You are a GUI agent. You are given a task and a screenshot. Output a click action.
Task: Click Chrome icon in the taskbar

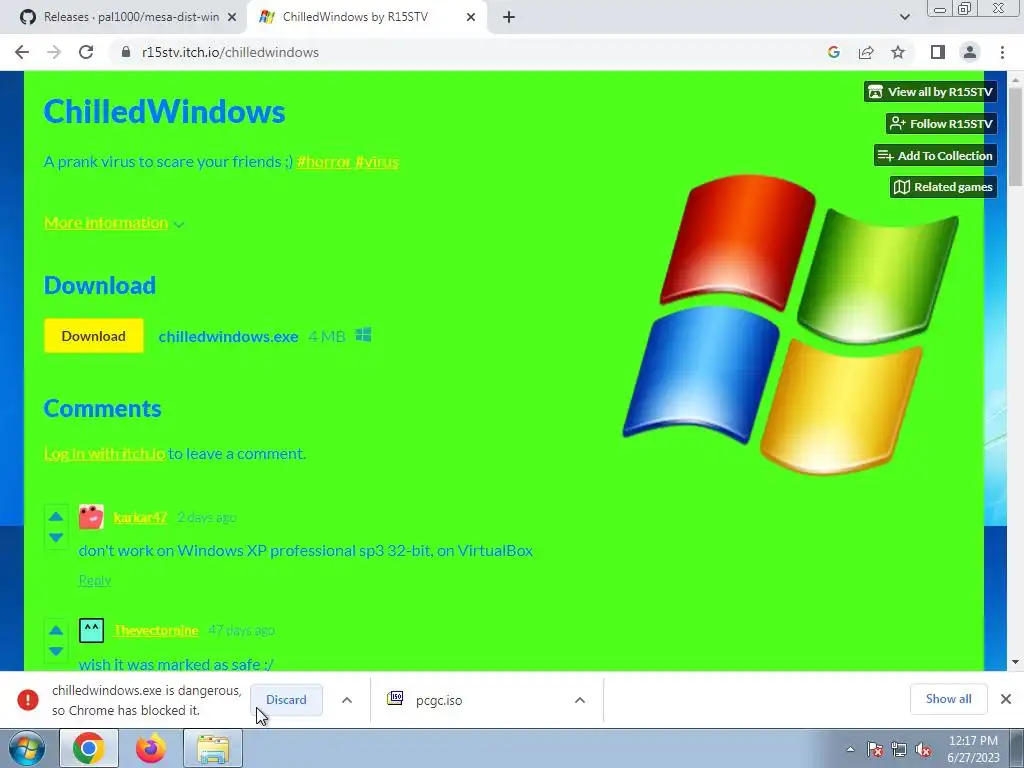[x=89, y=748]
